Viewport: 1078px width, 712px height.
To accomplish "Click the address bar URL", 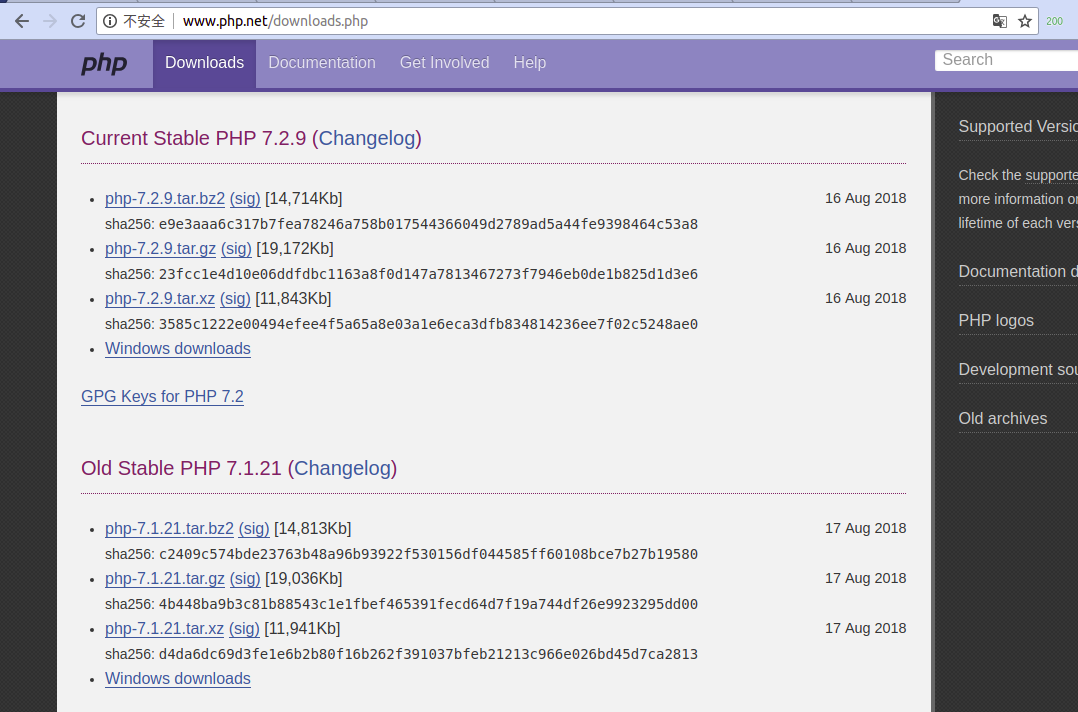I will click(275, 21).
